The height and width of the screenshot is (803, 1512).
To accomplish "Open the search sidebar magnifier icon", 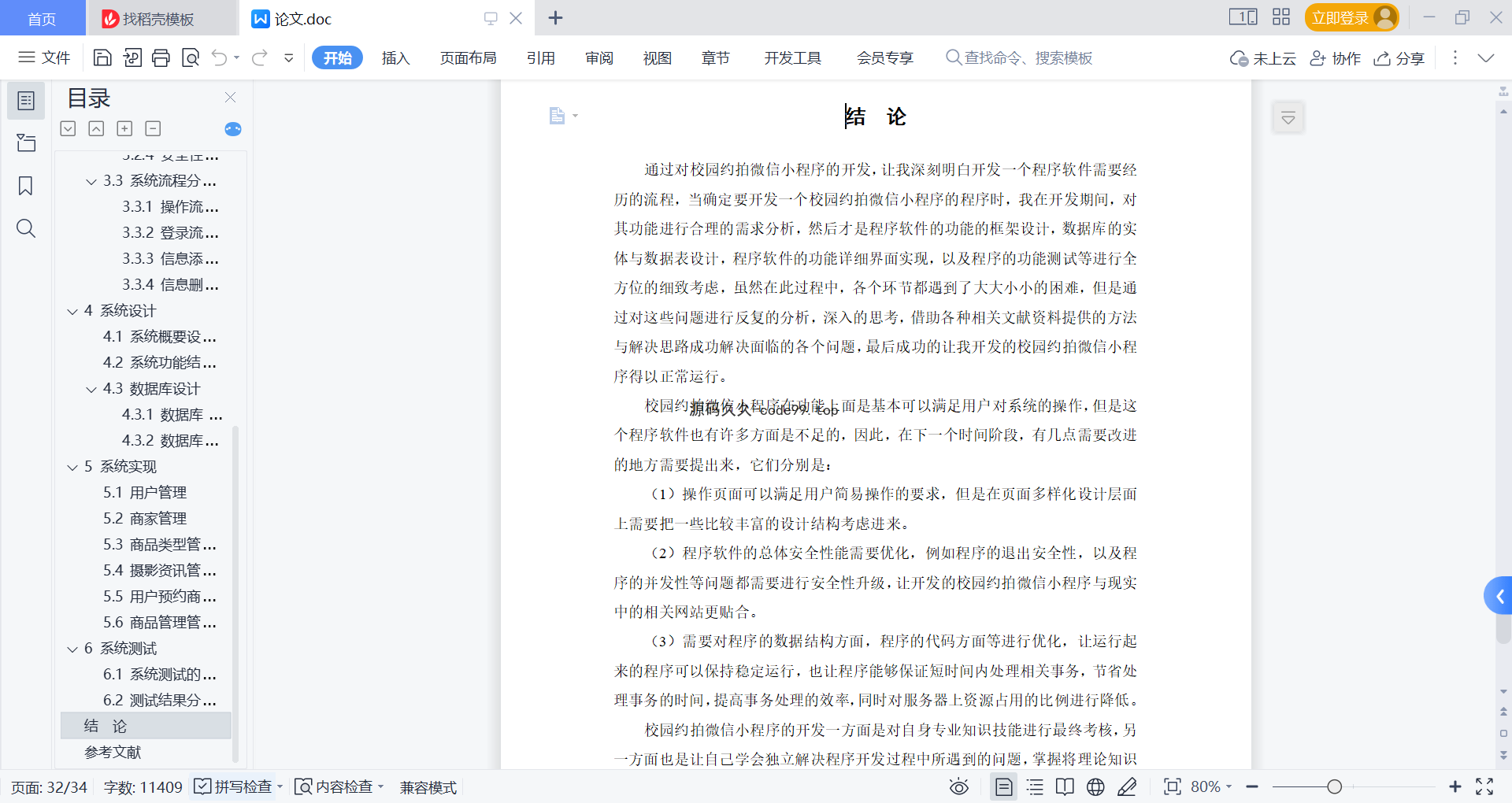I will 26,228.
